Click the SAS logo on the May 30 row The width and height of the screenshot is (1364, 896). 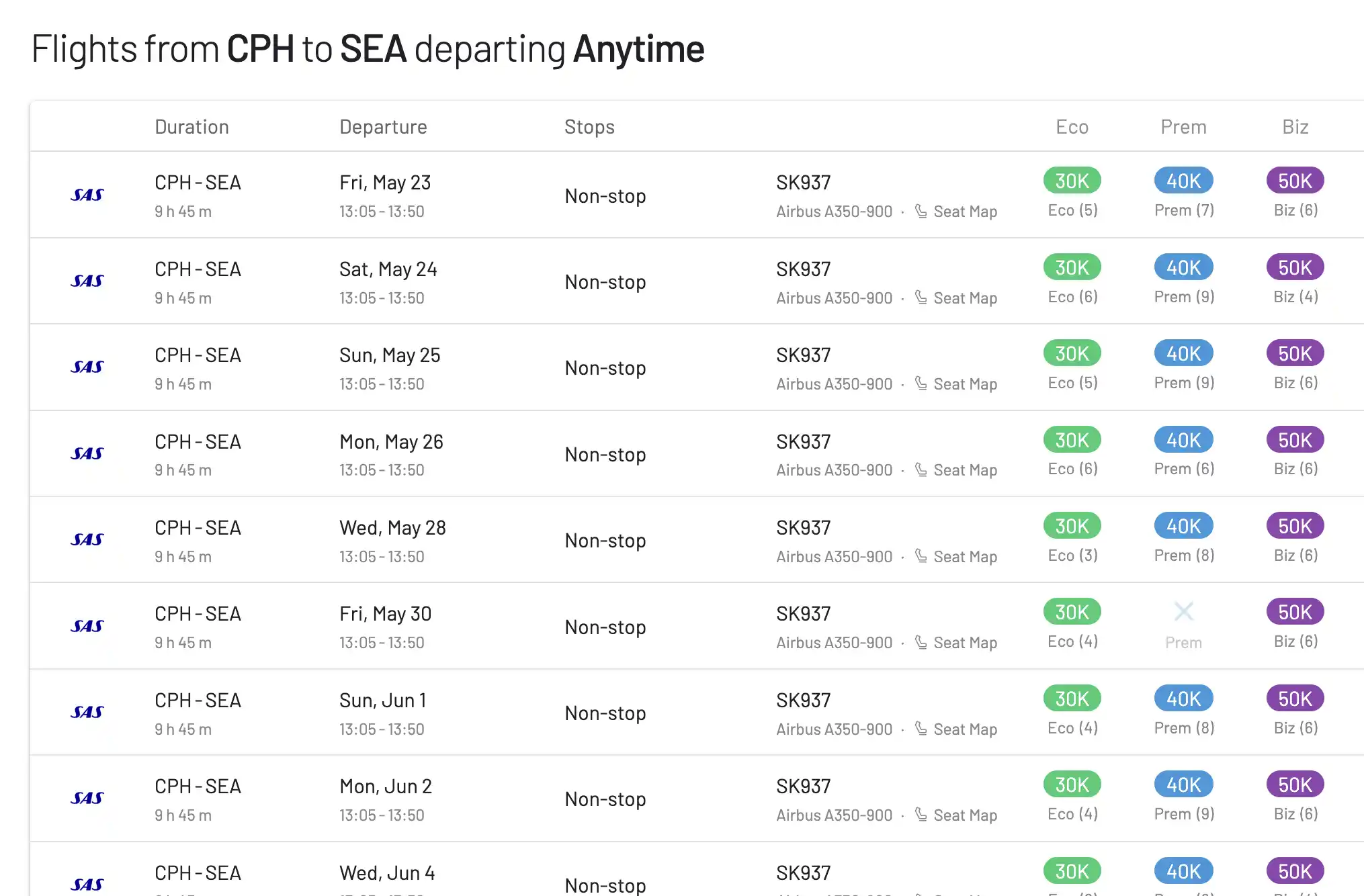pyautogui.click(x=87, y=626)
